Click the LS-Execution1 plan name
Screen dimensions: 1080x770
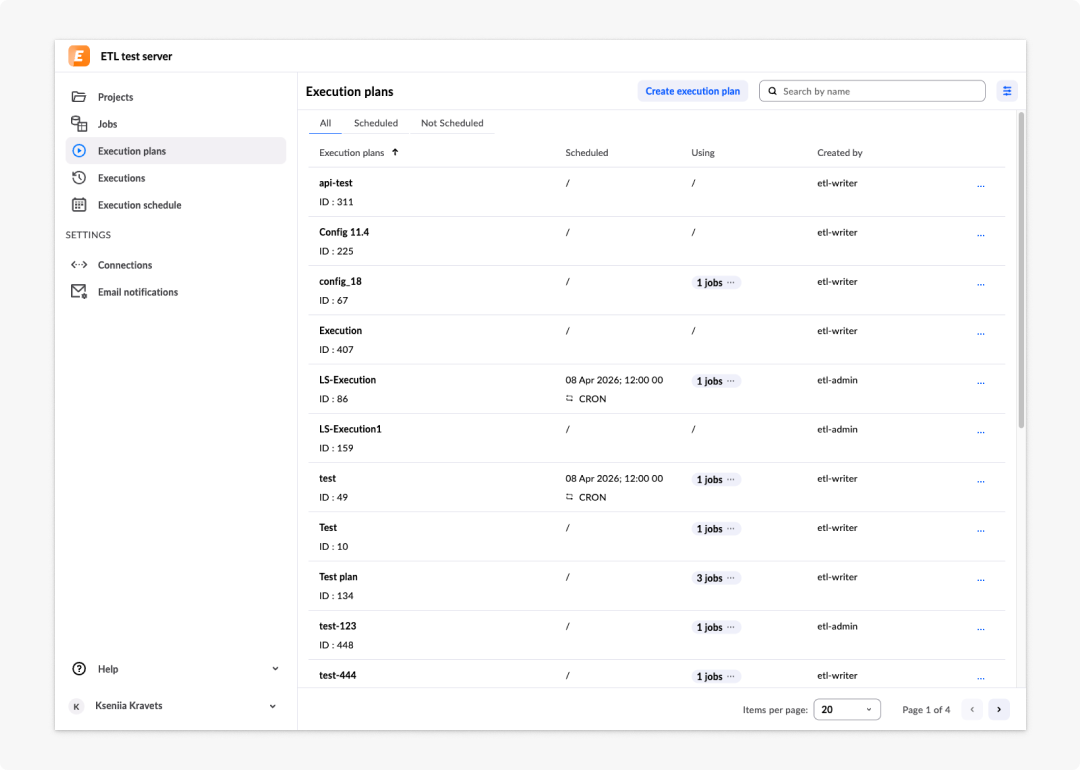pos(350,429)
